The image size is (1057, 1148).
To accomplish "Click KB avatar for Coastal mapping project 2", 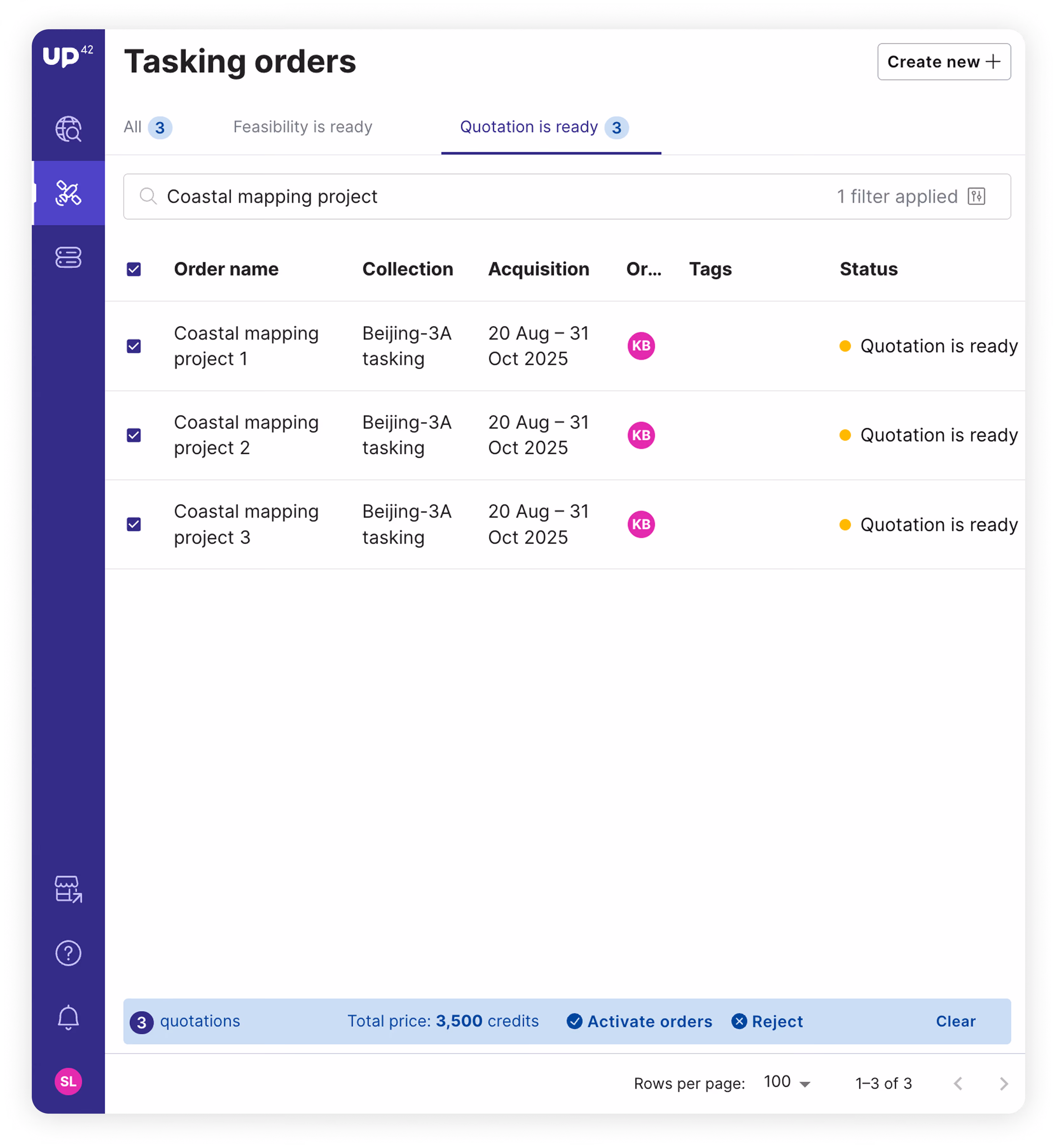I will pyautogui.click(x=641, y=435).
